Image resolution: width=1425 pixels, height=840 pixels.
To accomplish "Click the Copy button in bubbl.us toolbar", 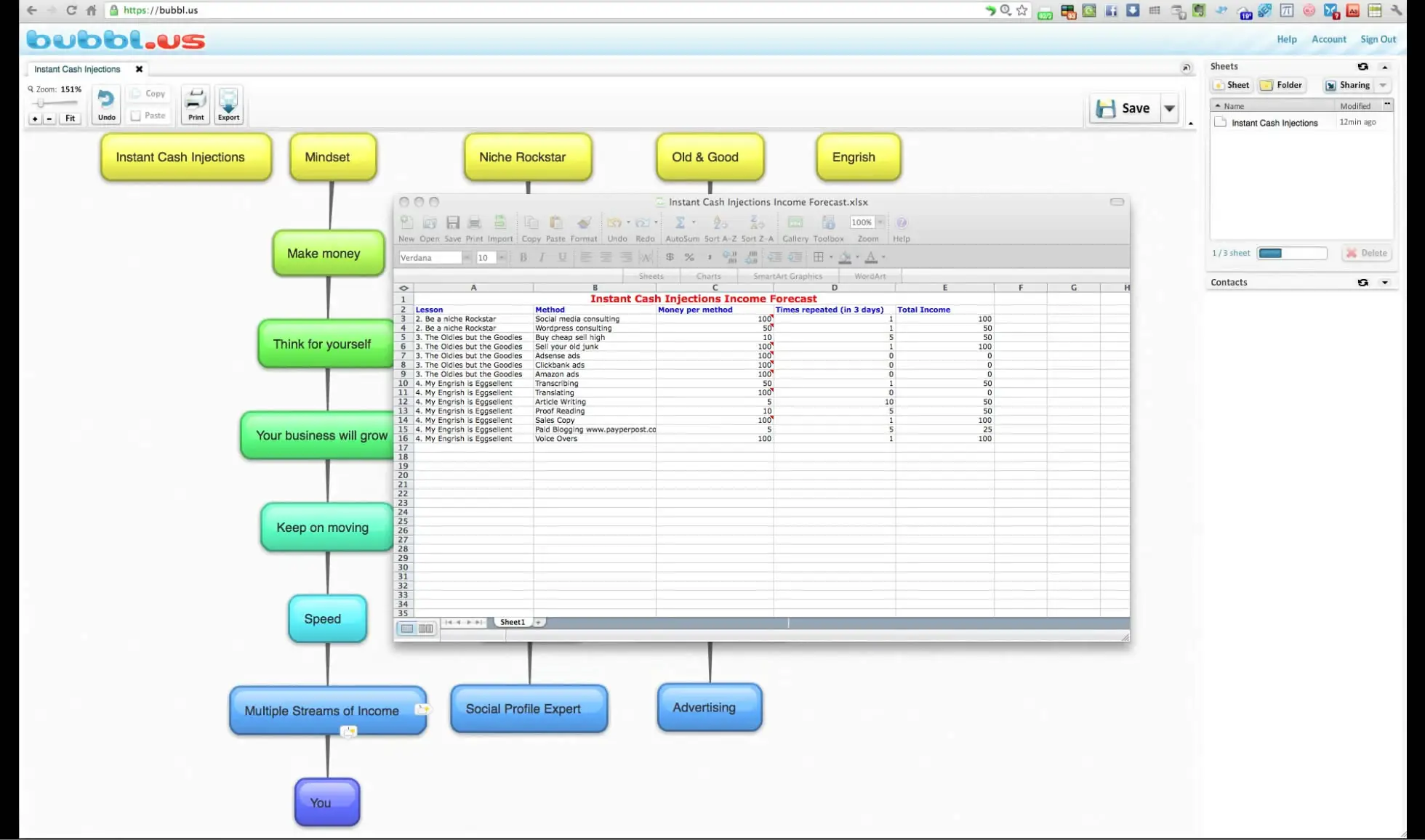I will click(x=148, y=94).
